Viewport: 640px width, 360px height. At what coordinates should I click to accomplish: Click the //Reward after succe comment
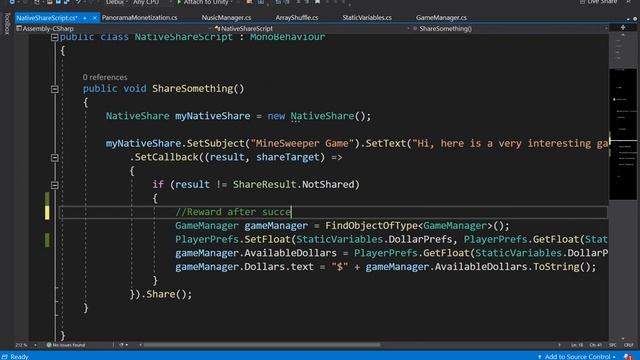click(x=233, y=212)
